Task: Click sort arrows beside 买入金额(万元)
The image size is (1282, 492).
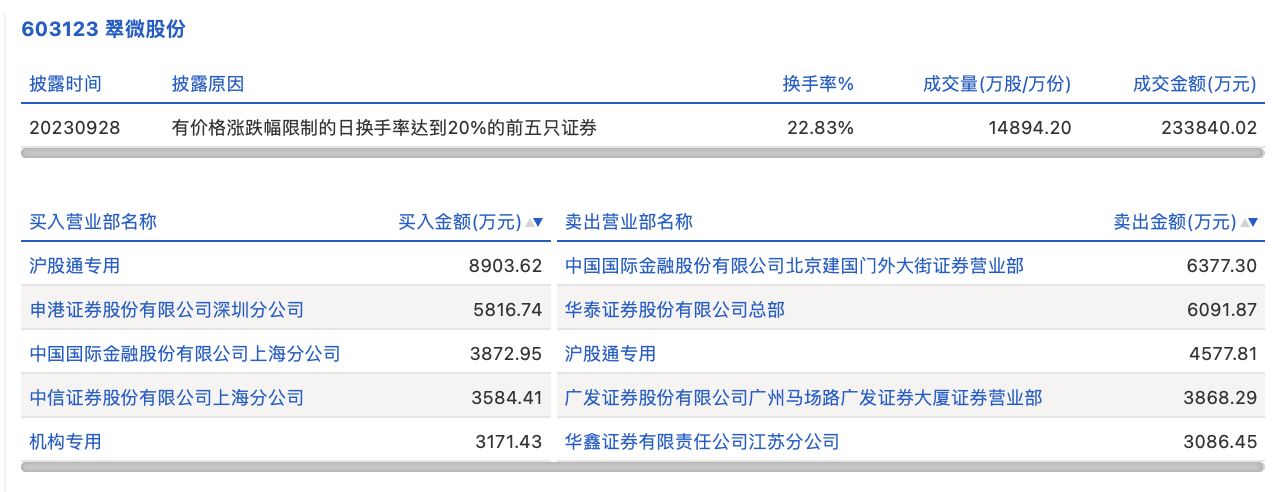Action: 535,222
